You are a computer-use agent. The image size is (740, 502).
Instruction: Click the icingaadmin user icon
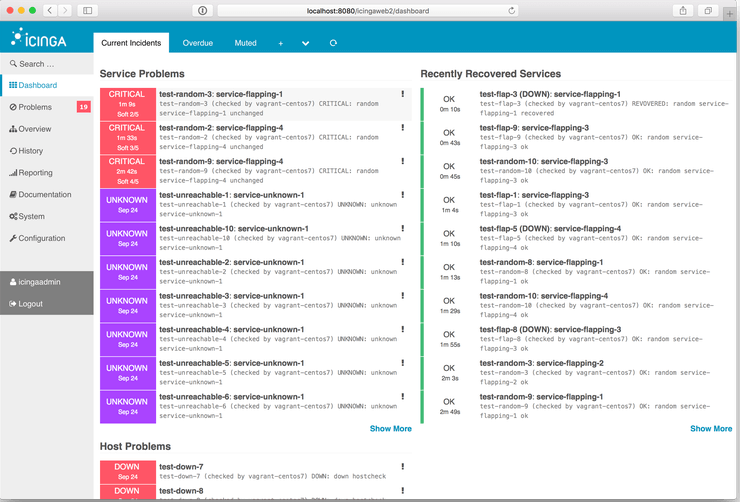pyautogui.click(x=13, y=282)
